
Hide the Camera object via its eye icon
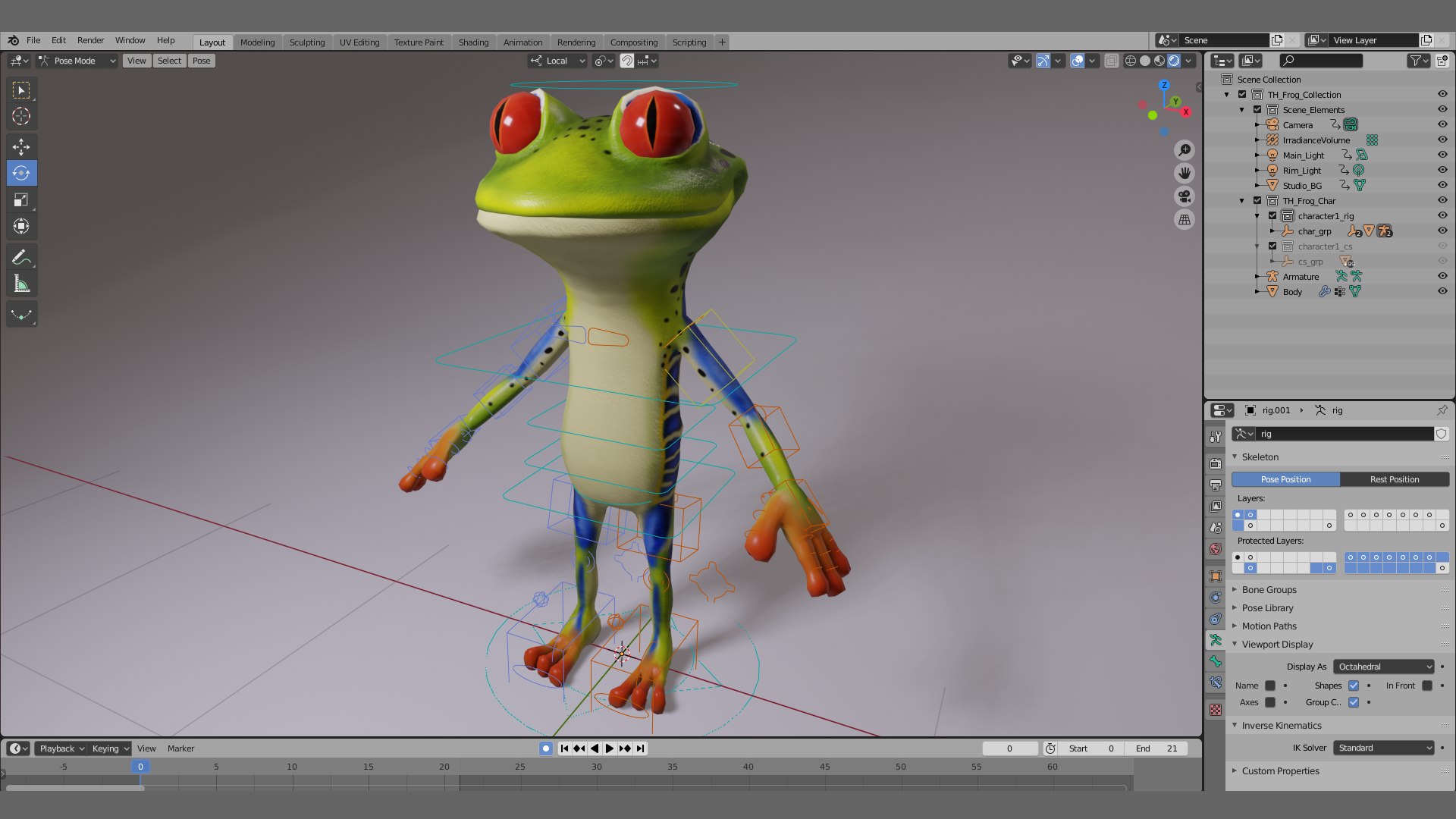click(1442, 124)
